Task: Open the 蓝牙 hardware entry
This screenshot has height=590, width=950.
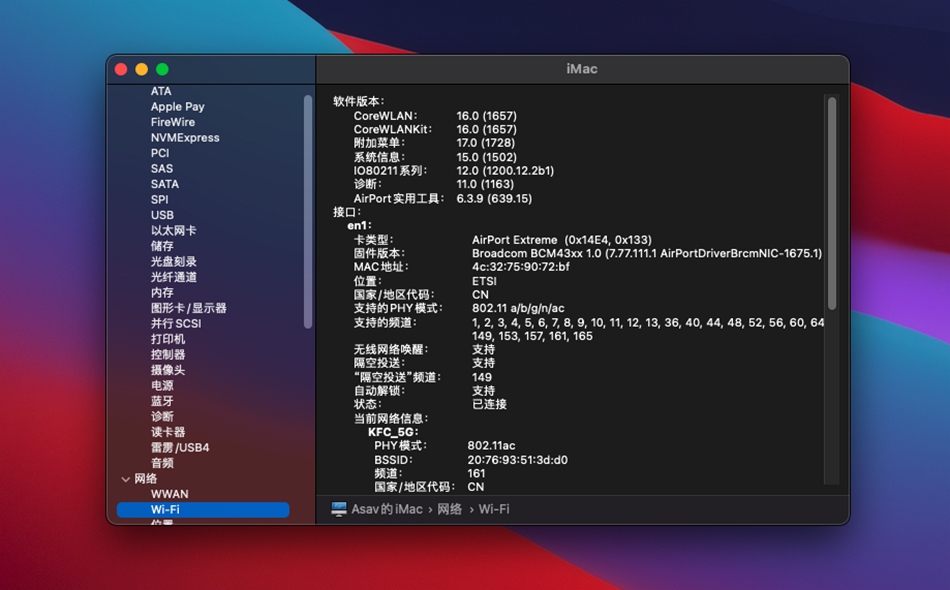Action: pyautogui.click(x=162, y=401)
